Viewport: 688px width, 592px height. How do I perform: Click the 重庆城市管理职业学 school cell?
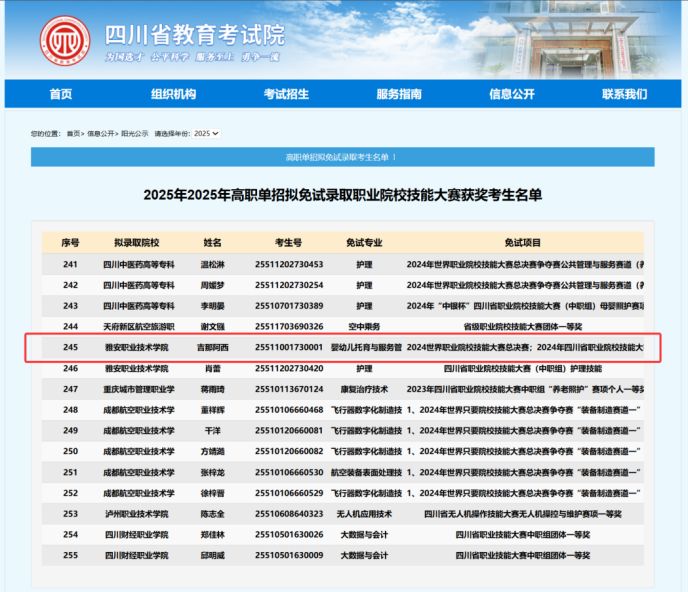coord(139,389)
